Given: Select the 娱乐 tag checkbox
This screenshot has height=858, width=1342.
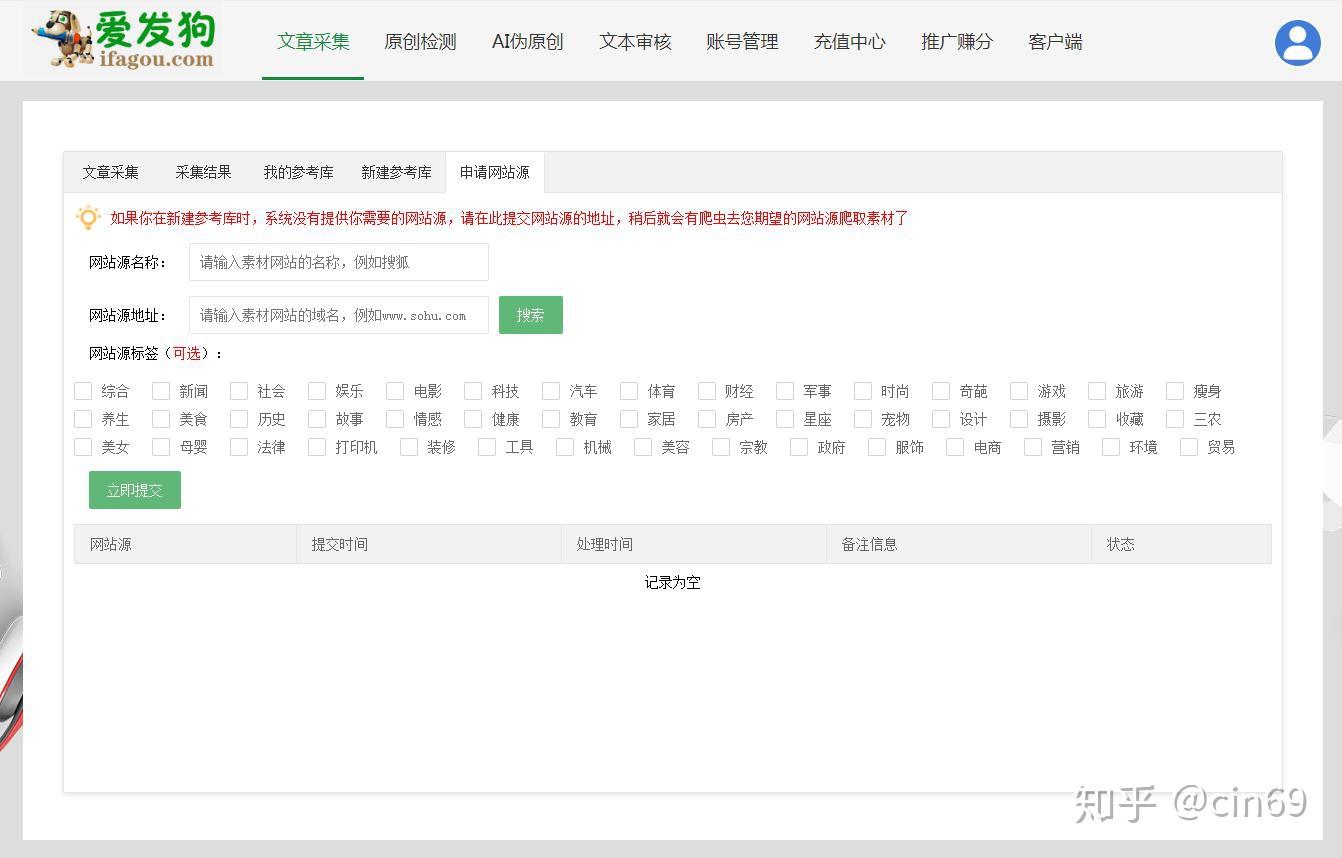Looking at the screenshot, I should click(317, 391).
